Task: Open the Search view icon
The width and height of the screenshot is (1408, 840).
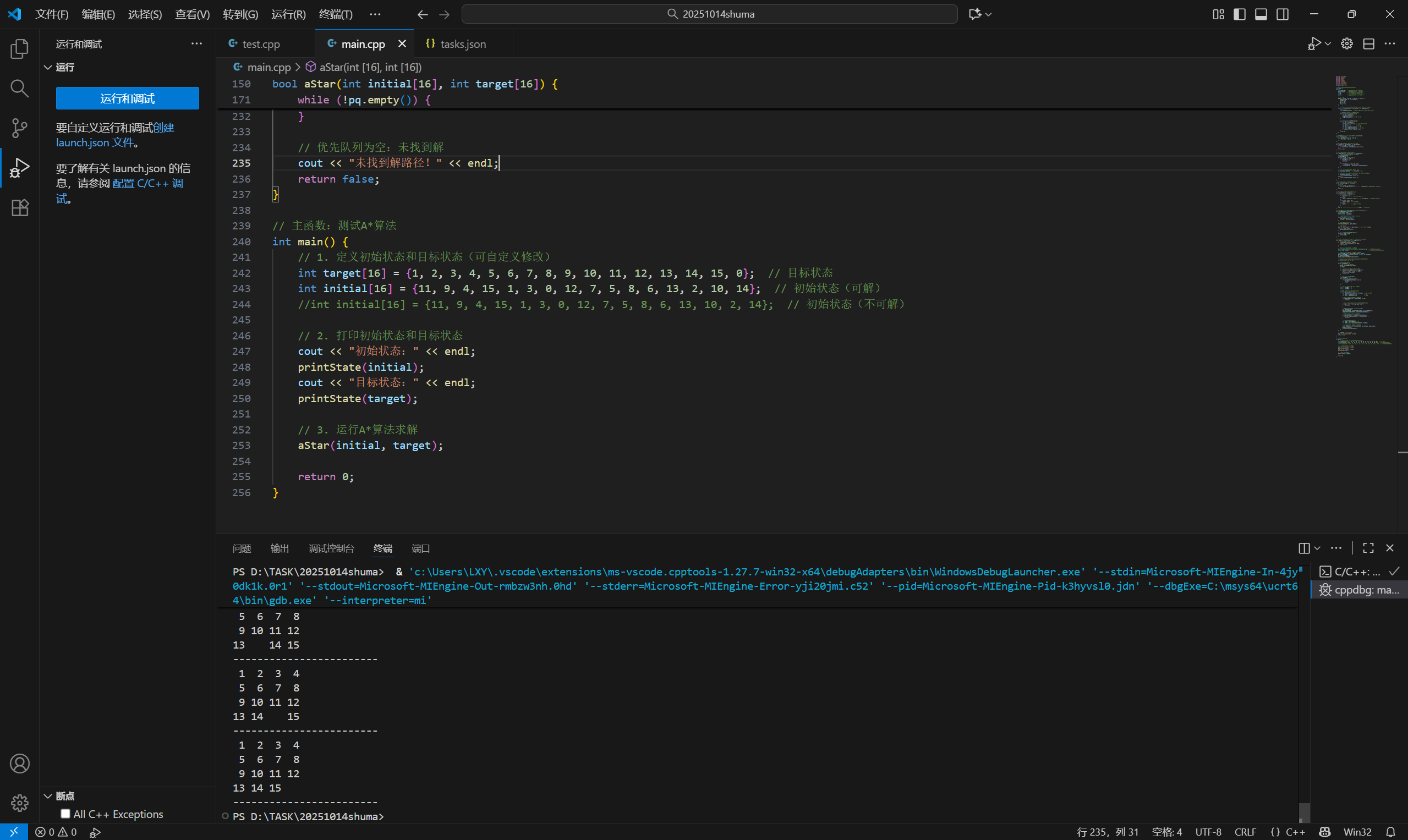Action: 19,89
